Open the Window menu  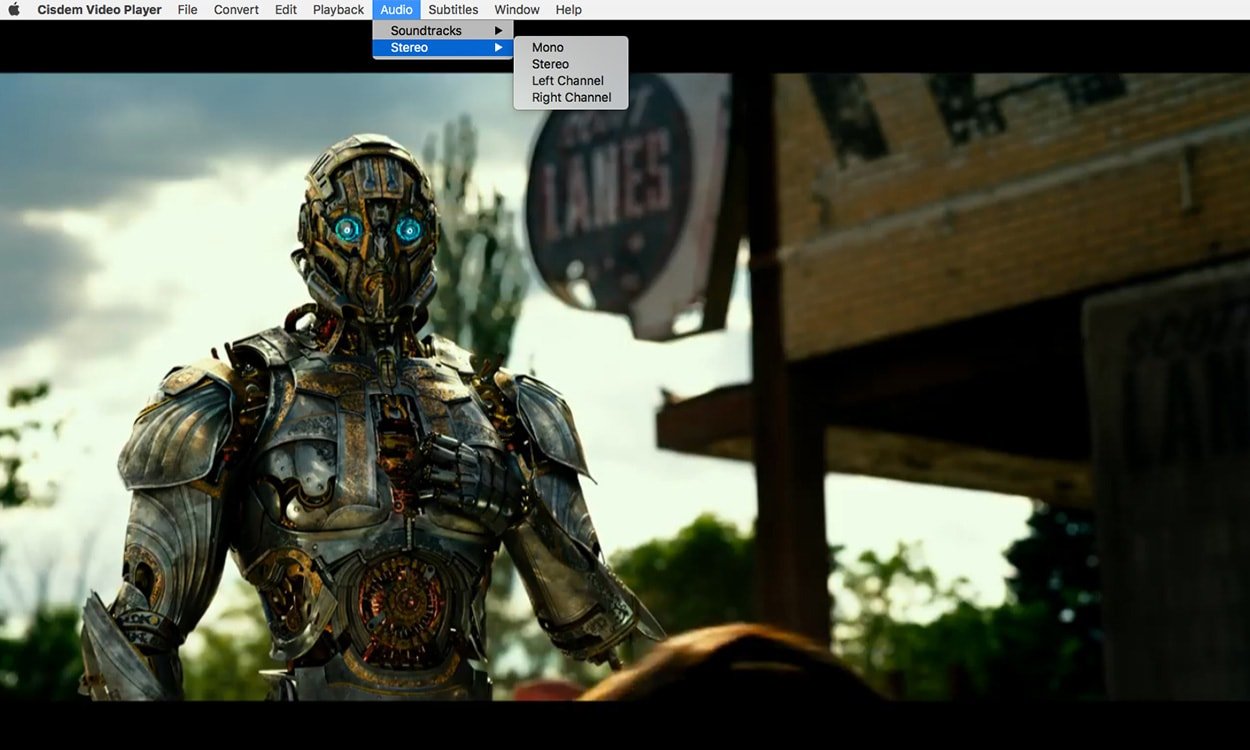(x=517, y=9)
